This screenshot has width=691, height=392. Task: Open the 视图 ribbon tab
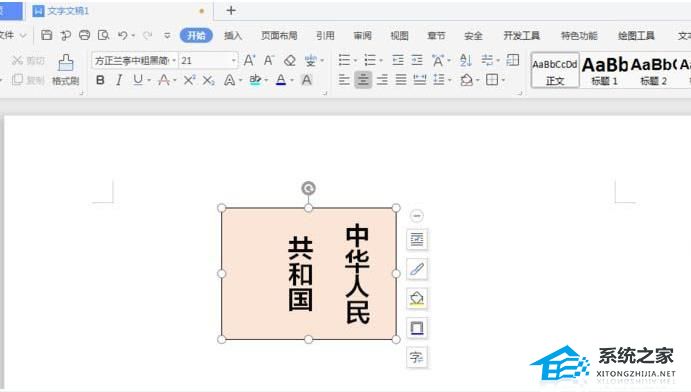[399, 36]
